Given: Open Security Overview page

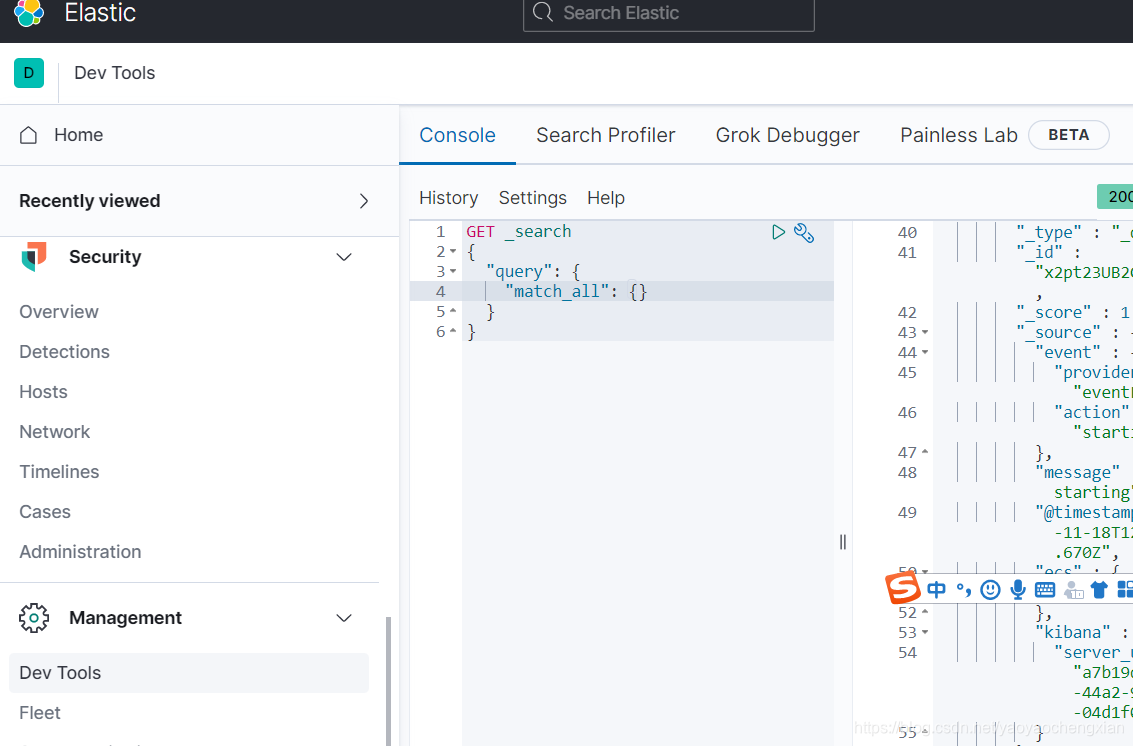Looking at the screenshot, I should (59, 312).
